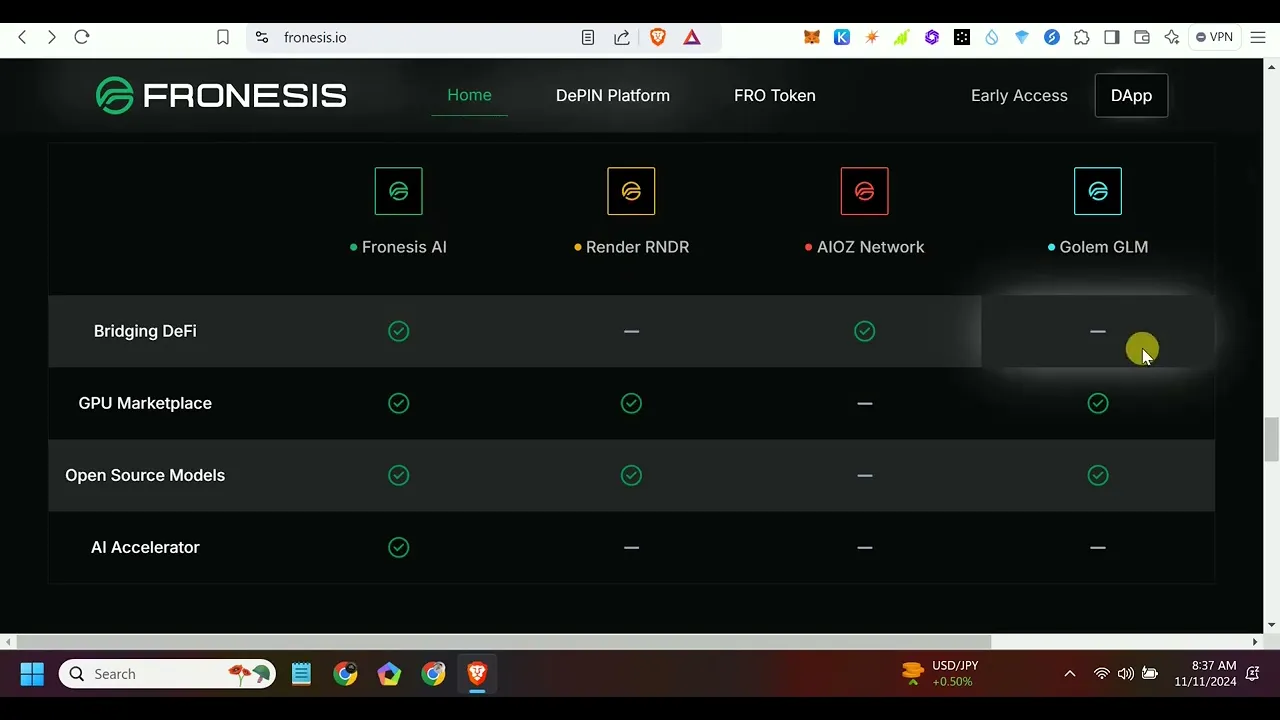Screen dimensions: 1280x720
Task: Open the orange starburst extension icon
Action: [x=872, y=37]
